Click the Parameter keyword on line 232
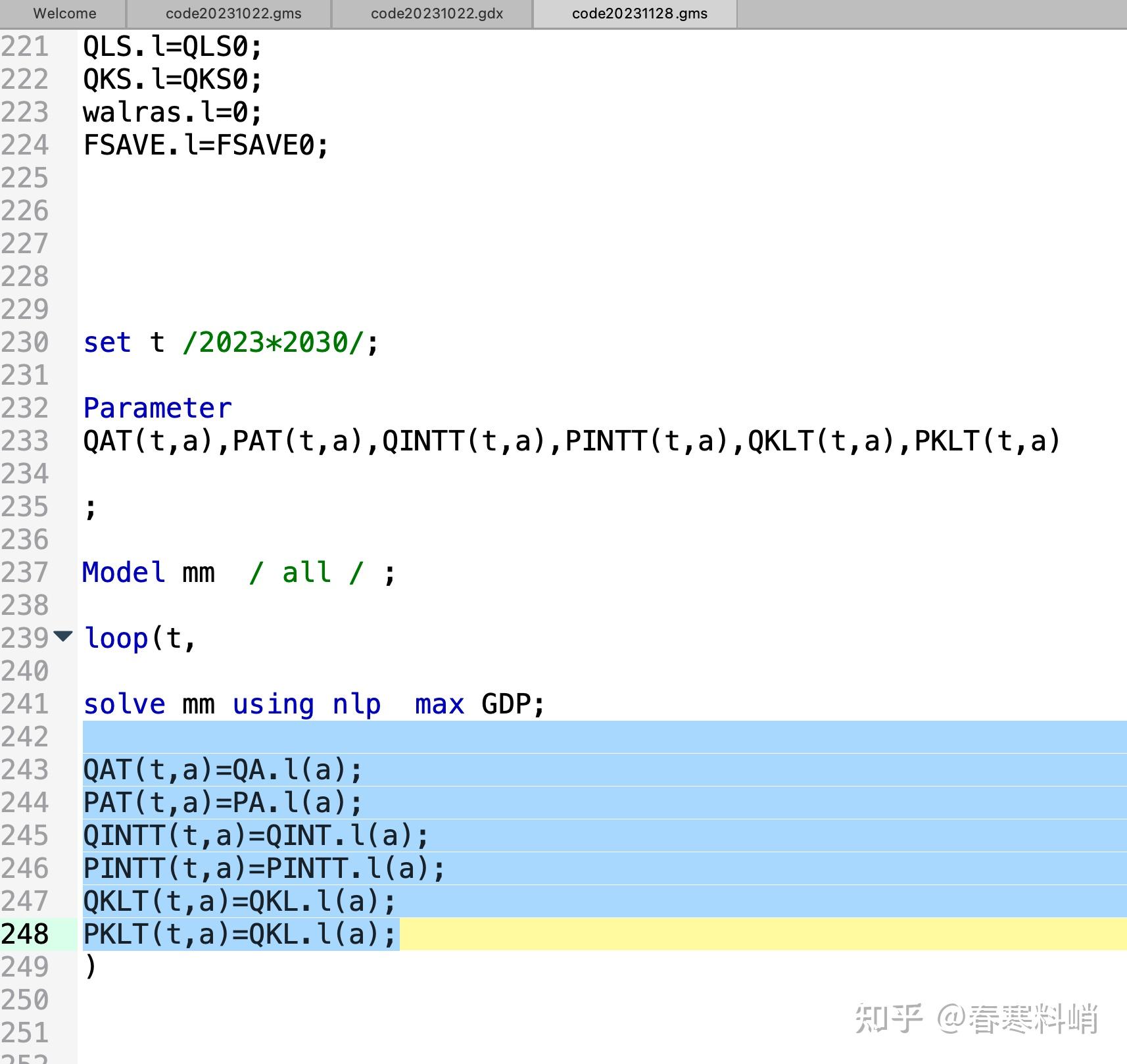This screenshot has width=1127, height=1064. pos(156,408)
